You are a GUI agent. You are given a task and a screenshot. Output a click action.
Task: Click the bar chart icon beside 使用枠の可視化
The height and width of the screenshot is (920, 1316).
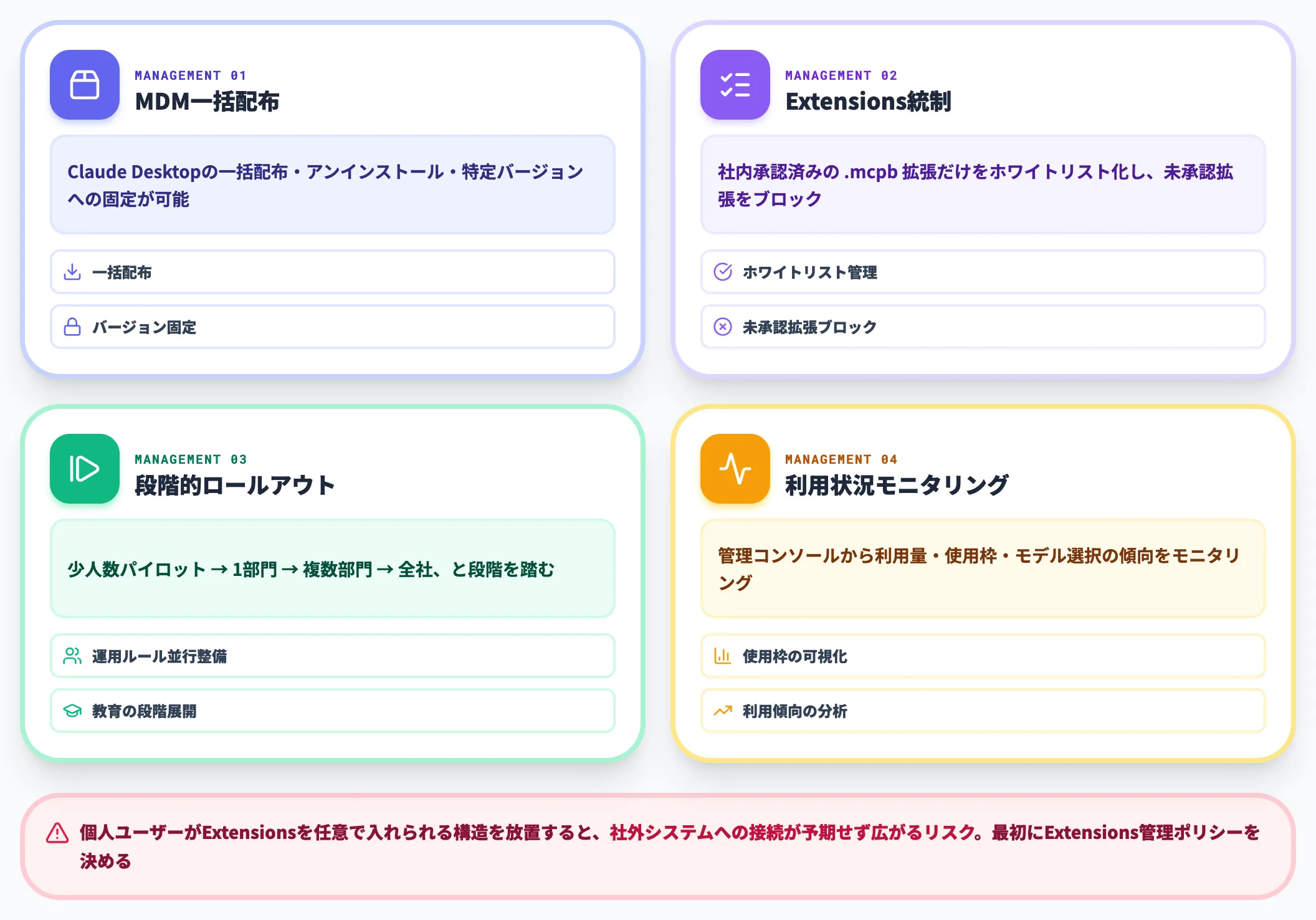click(x=723, y=656)
